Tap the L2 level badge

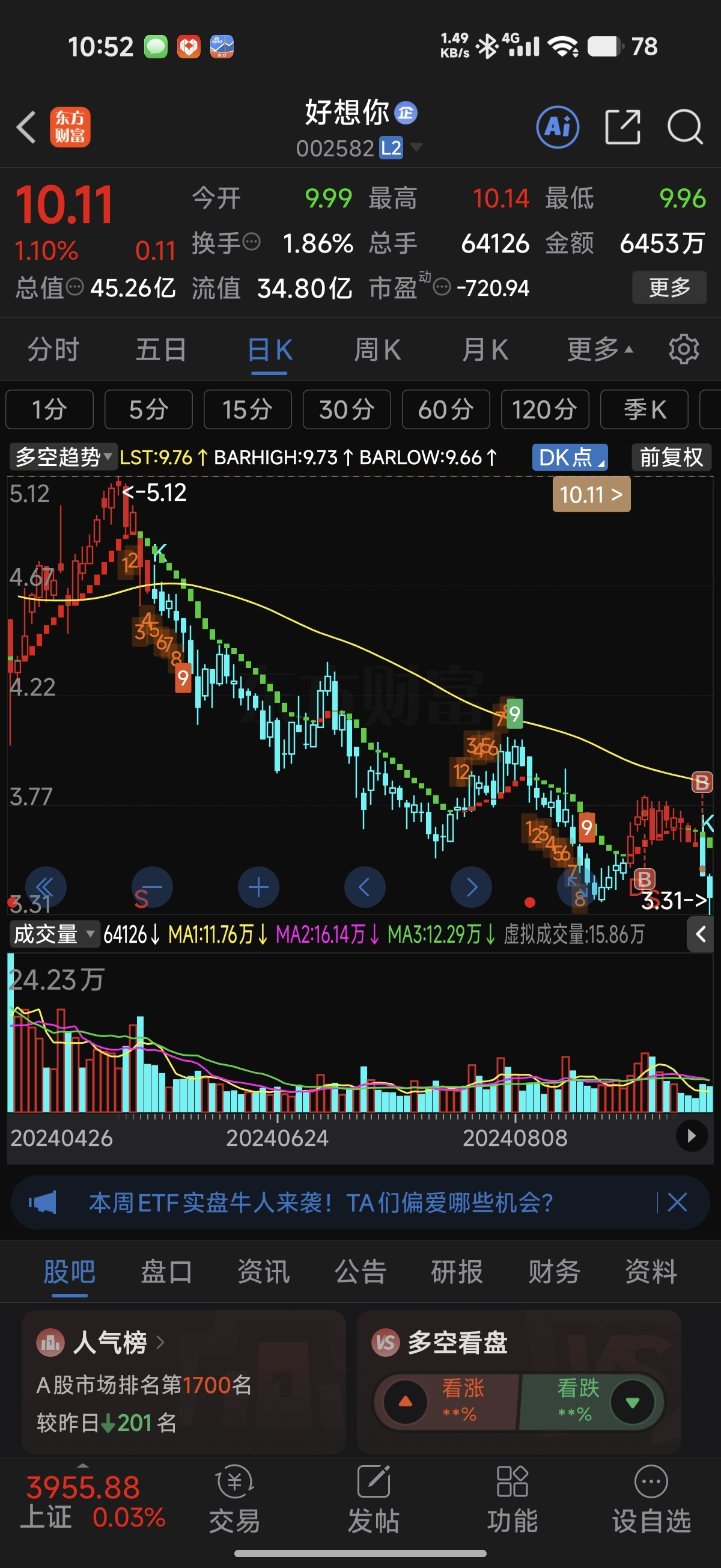tap(391, 147)
